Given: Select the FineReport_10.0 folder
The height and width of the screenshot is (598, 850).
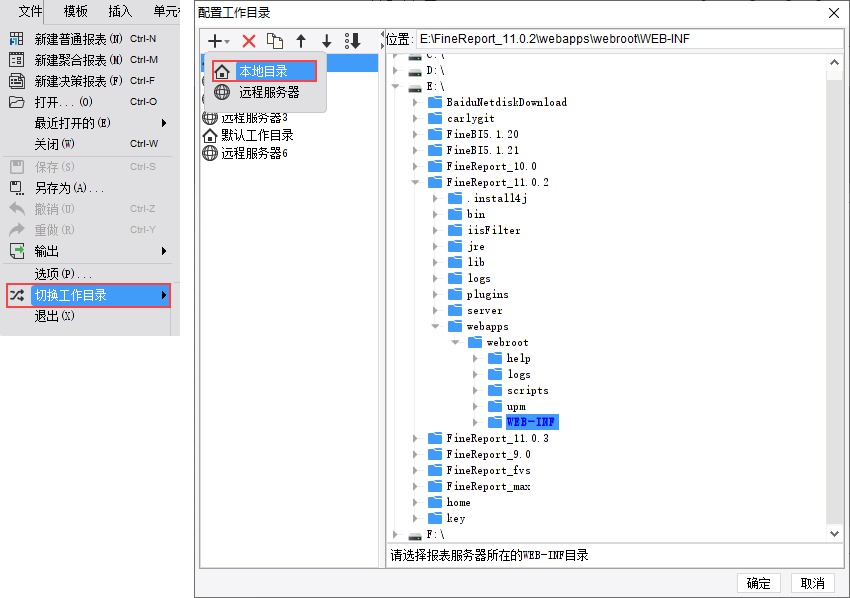Looking at the screenshot, I should pyautogui.click(x=491, y=166).
